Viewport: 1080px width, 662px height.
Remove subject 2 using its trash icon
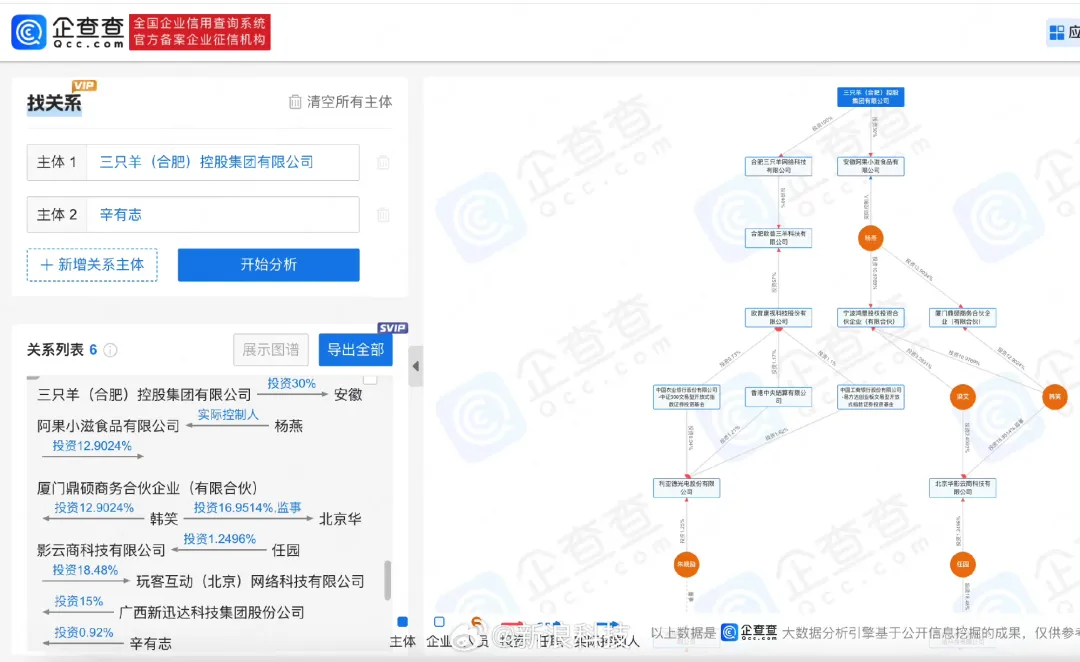click(383, 214)
